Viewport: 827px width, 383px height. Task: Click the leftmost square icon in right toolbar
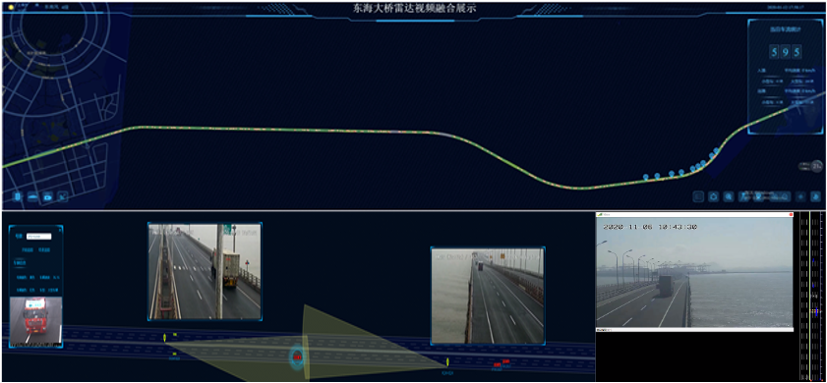tap(698, 197)
